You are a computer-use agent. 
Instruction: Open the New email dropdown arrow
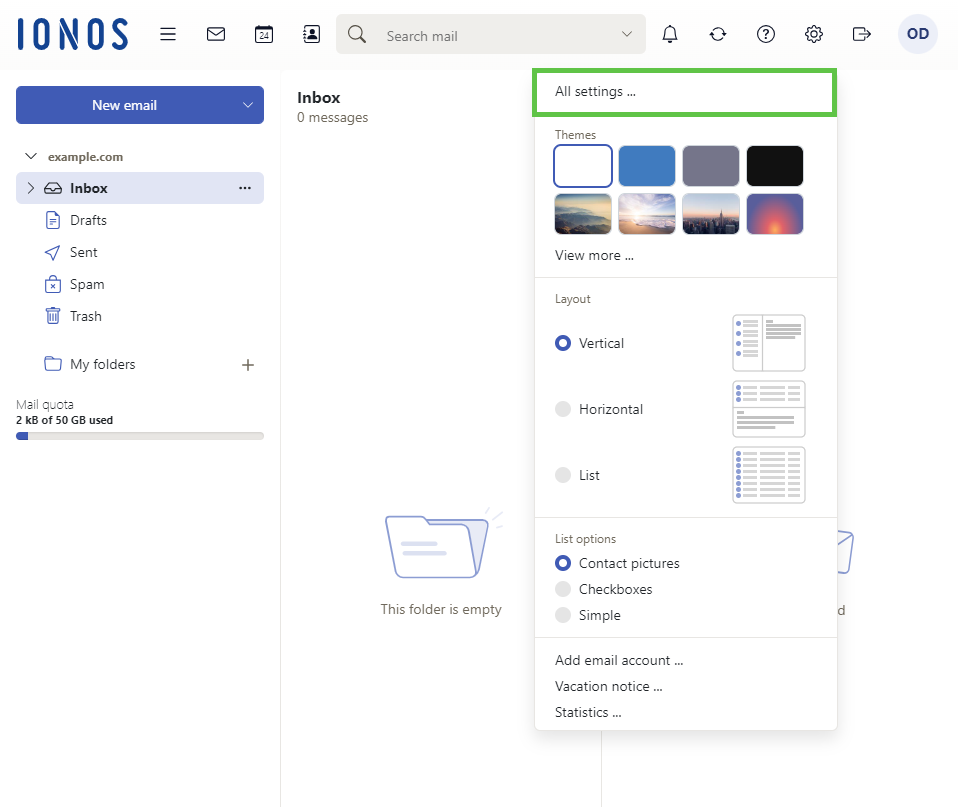(x=246, y=105)
